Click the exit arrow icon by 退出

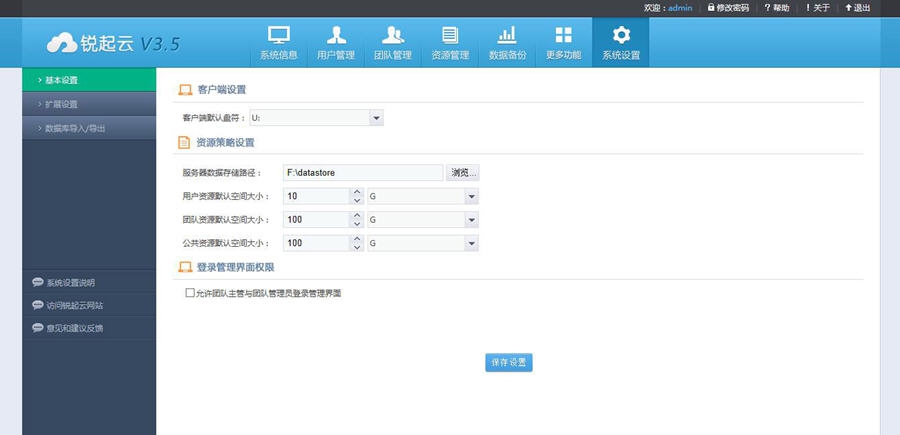848,7
